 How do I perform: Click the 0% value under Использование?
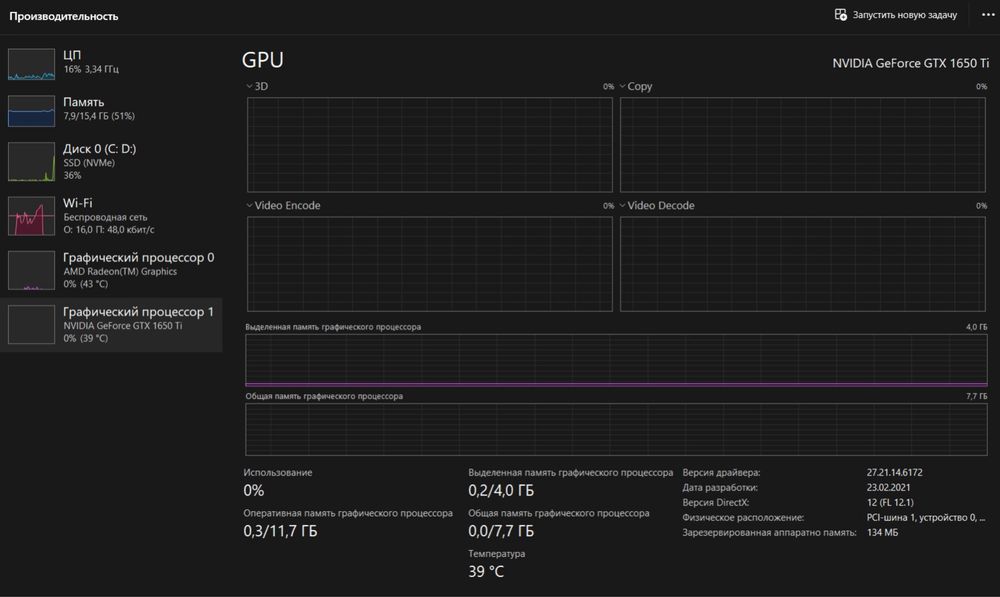[x=254, y=490]
